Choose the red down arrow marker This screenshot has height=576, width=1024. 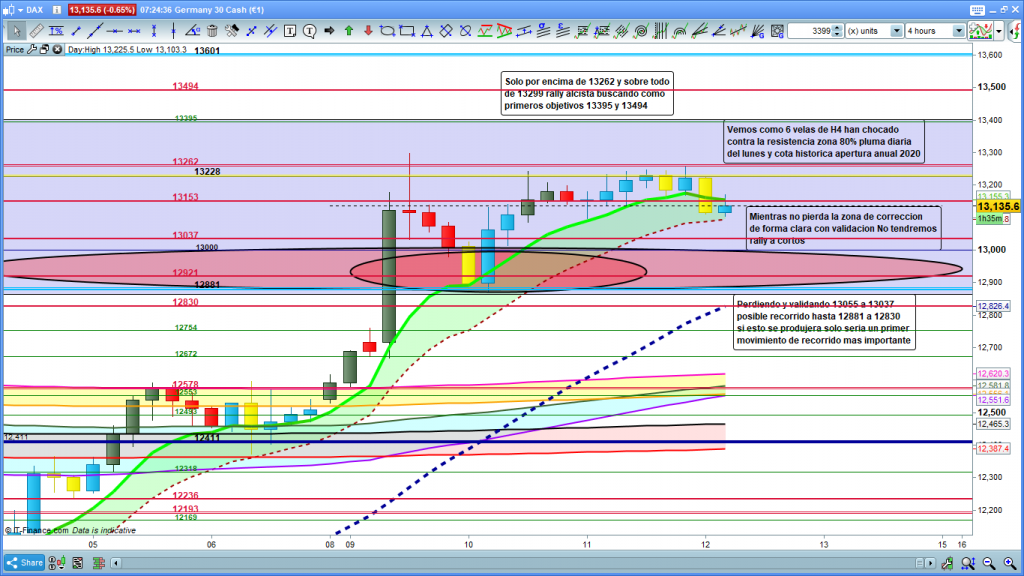[367, 31]
